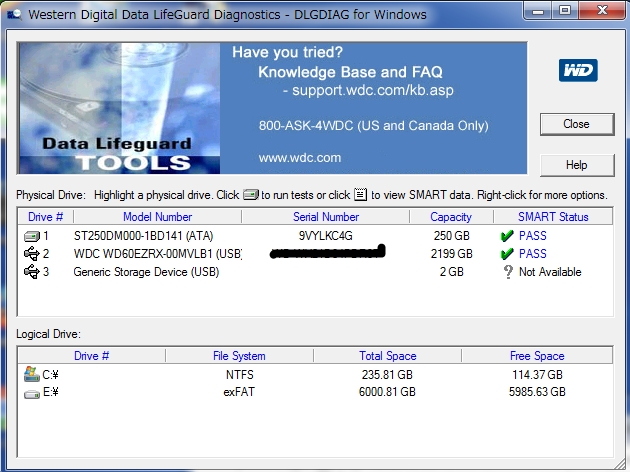Click the green PASS checkmark for WD60EZRX
The image size is (630, 472).
(x=507, y=253)
